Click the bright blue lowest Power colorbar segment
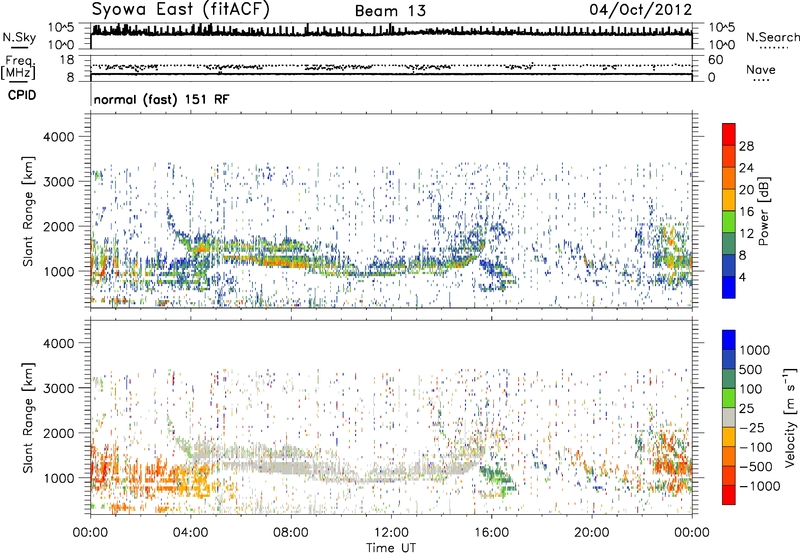The height and width of the screenshot is (554, 800). [x=729, y=287]
